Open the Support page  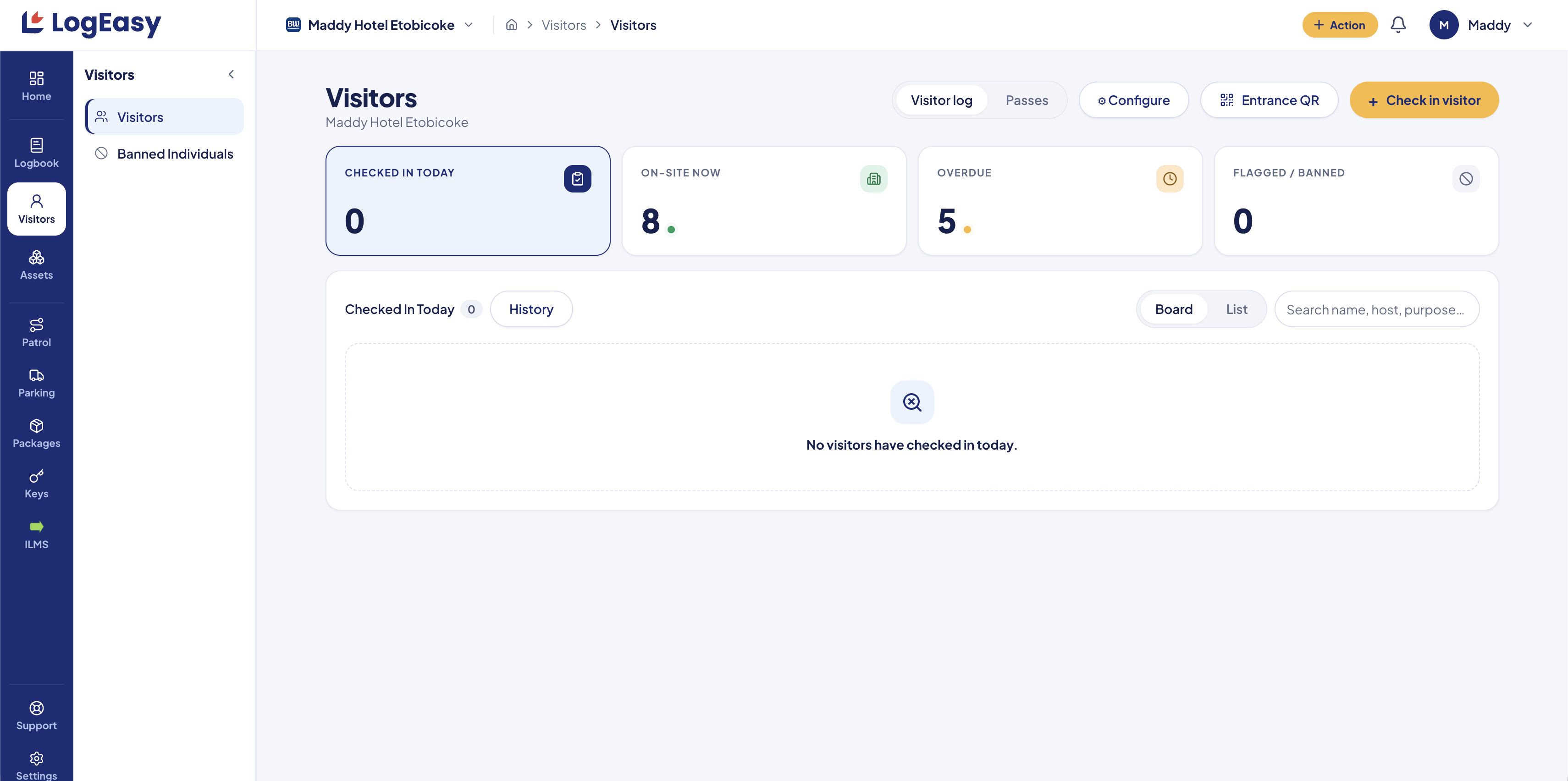click(37, 715)
